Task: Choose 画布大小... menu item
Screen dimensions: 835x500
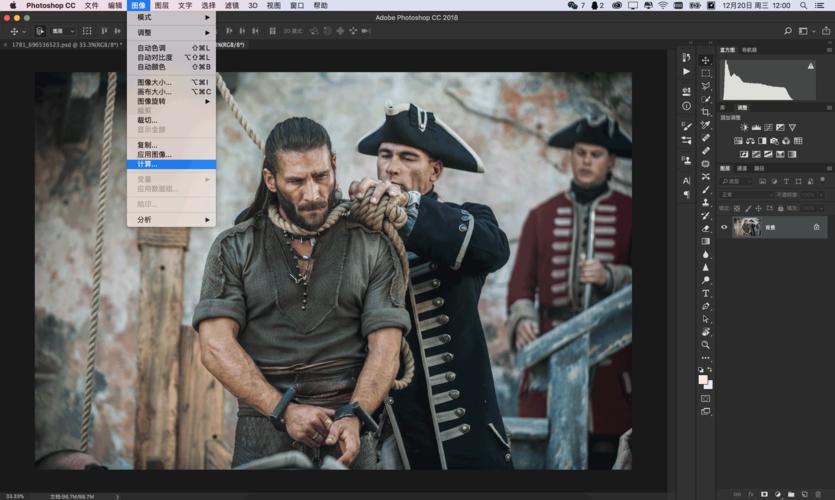Action: pyautogui.click(x=171, y=92)
